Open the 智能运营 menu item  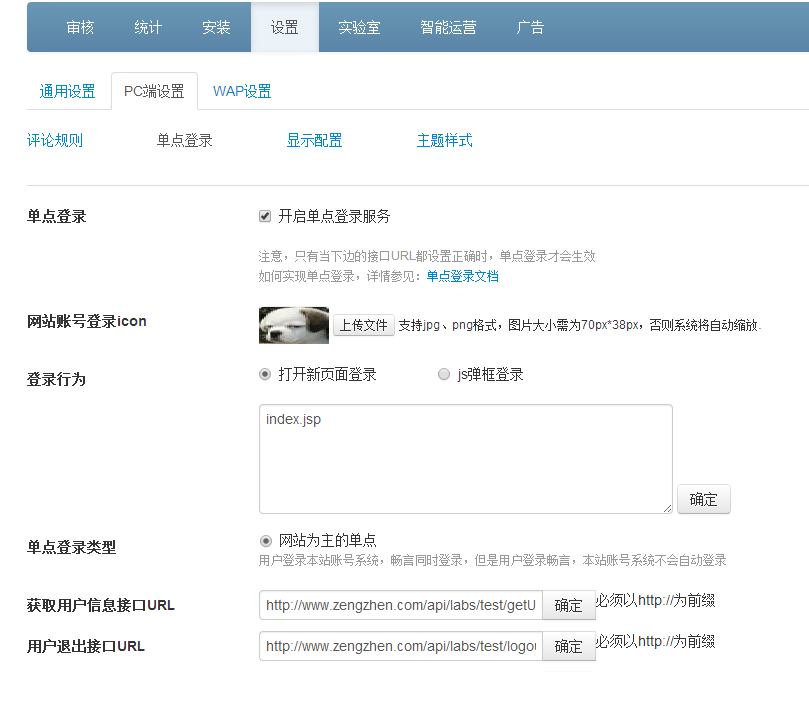(448, 27)
